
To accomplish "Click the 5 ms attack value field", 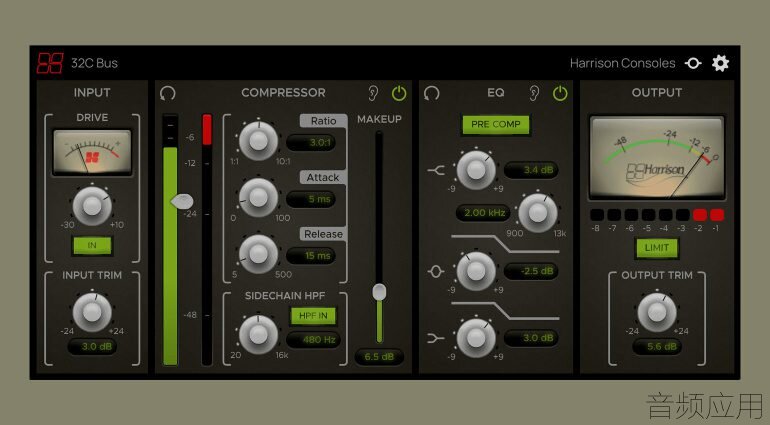I will click(310, 199).
